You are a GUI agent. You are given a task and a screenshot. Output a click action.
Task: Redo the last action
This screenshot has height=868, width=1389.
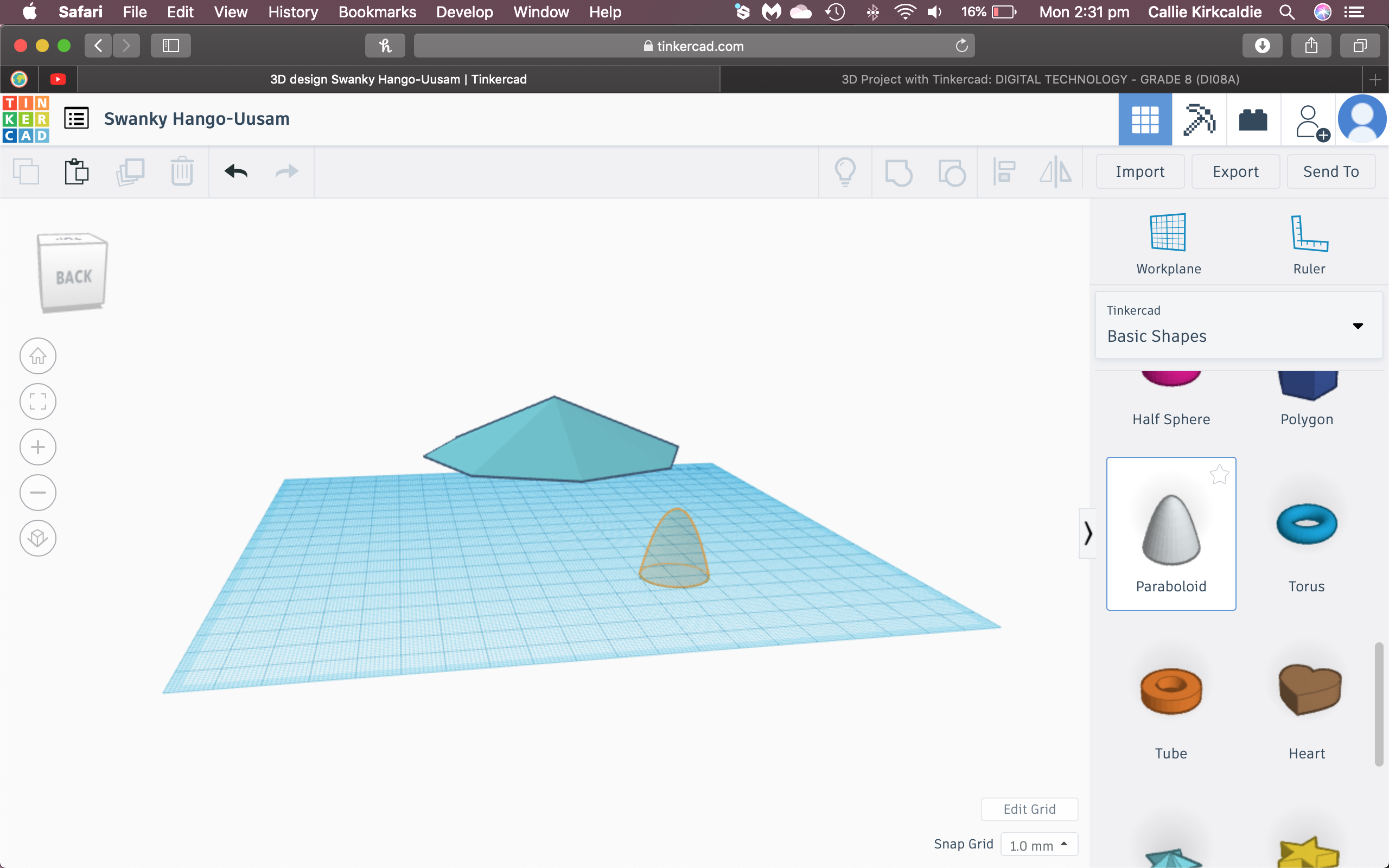(x=286, y=171)
